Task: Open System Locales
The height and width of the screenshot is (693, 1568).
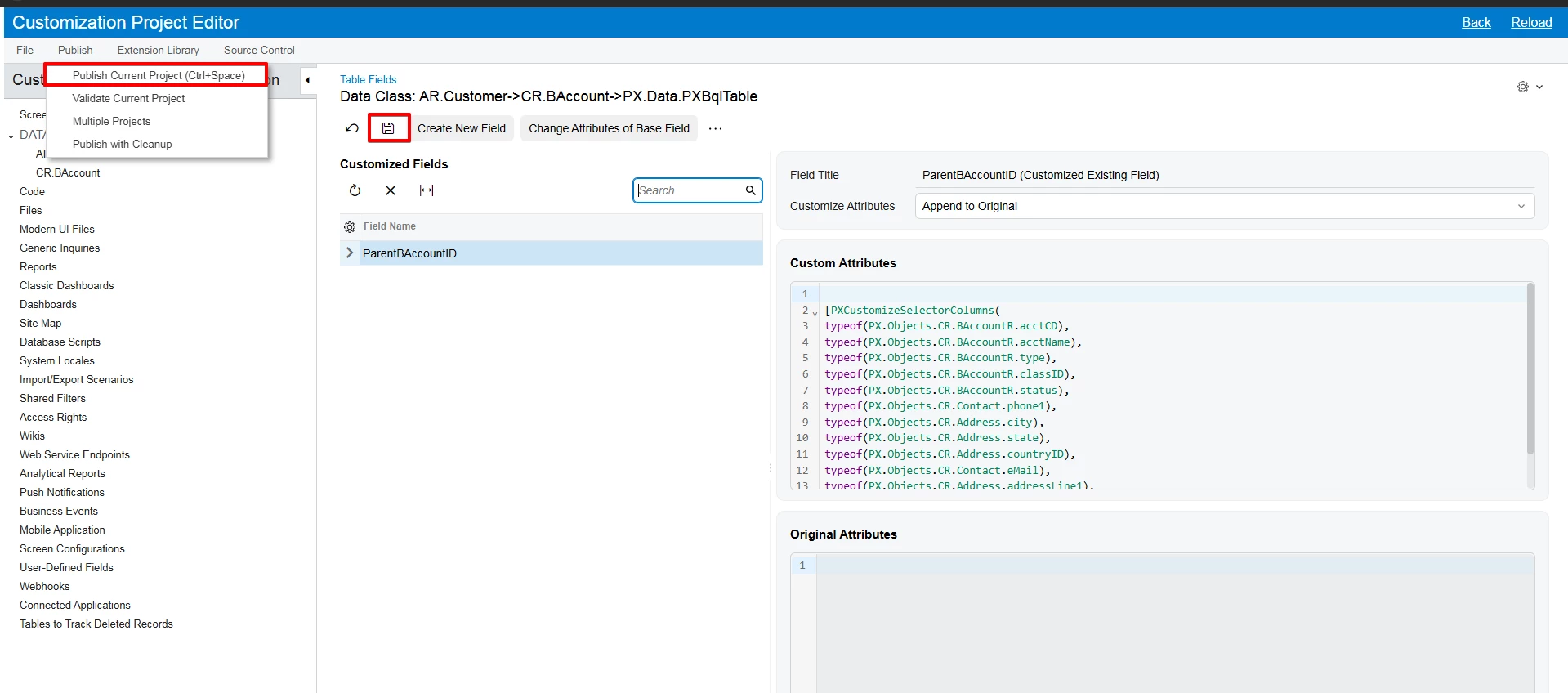Action: click(56, 360)
